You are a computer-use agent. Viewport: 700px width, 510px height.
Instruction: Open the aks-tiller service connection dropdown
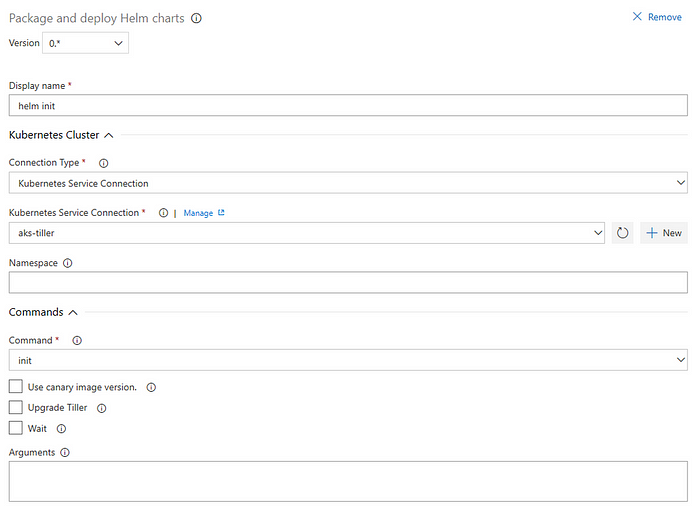[x=307, y=233]
